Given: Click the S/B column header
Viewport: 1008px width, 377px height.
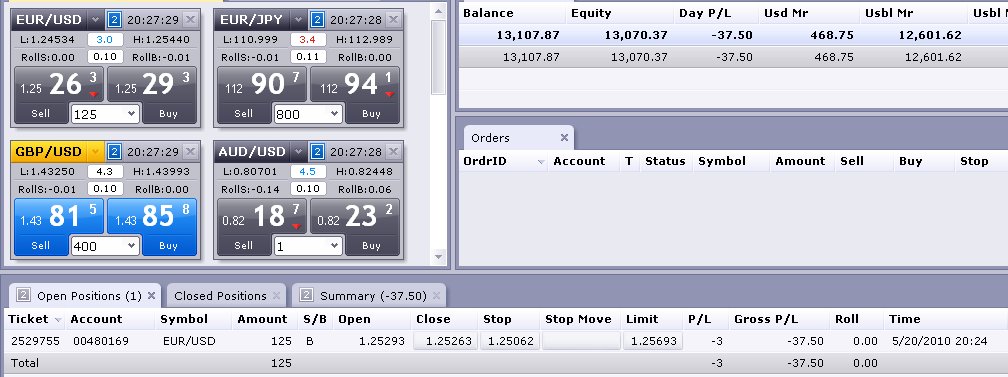Looking at the screenshot, I should (315, 319).
